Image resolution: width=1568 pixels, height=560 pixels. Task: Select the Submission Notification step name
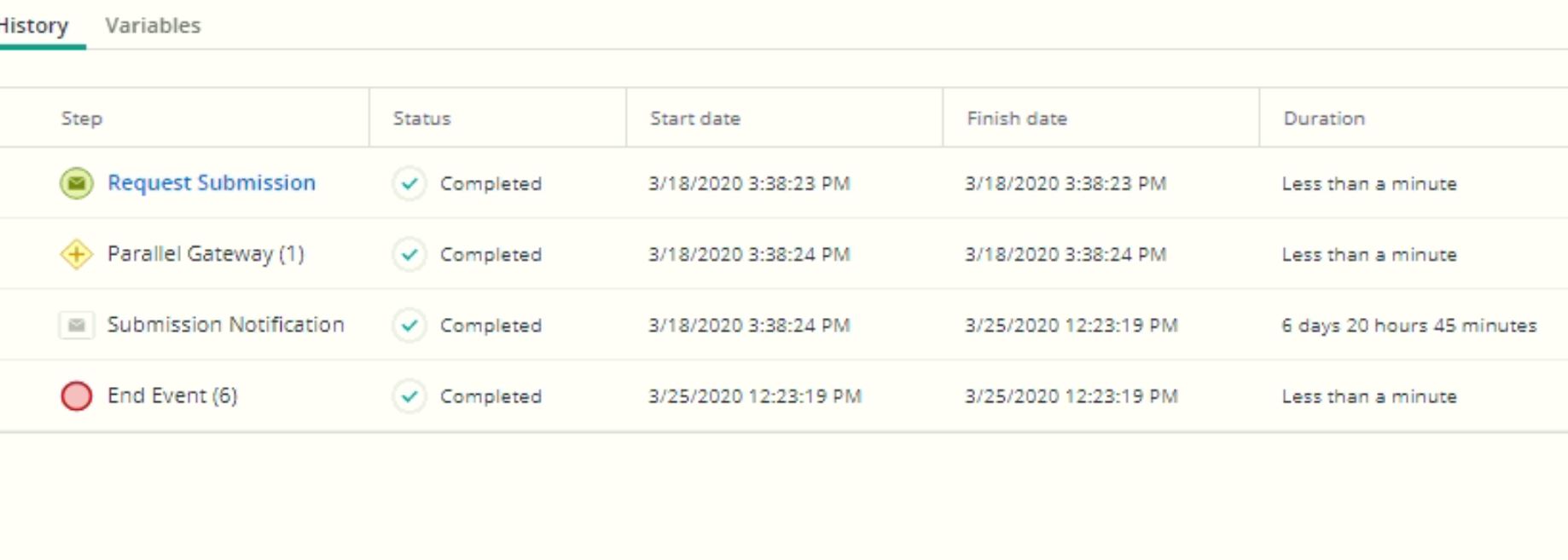226,325
